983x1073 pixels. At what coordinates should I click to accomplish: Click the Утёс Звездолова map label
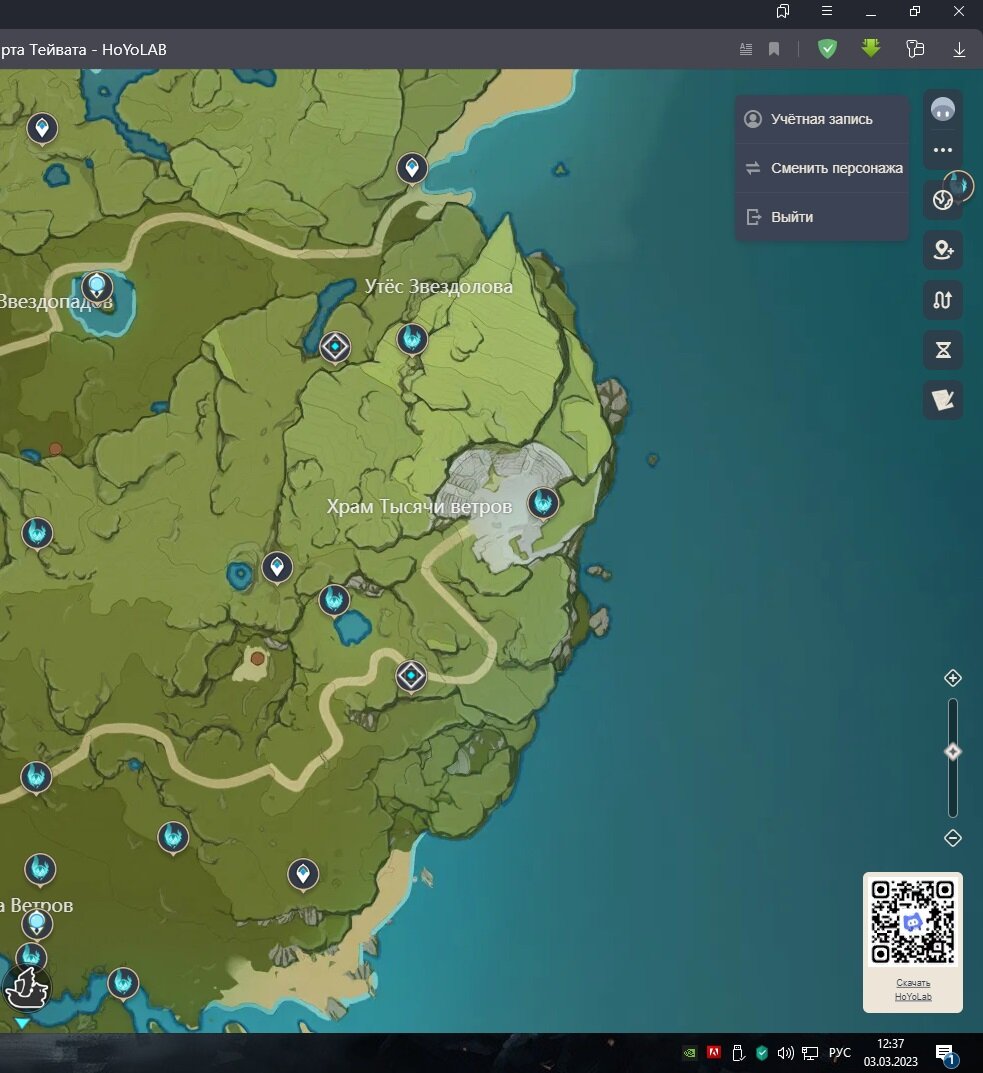[438, 286]
